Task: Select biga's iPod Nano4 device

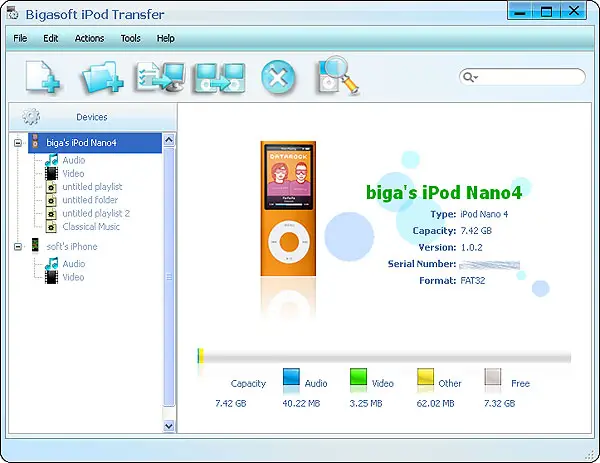Action: [x=95, y=143]
